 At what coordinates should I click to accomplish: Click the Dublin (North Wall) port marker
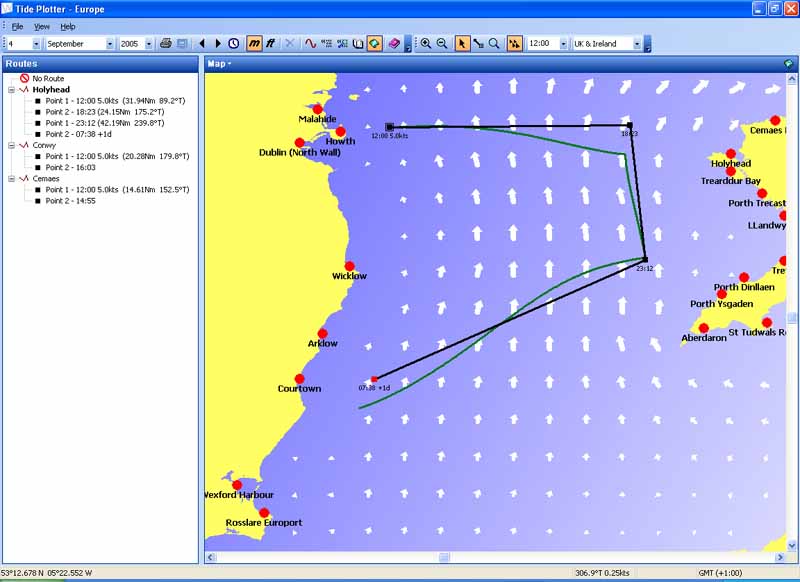coord(299,143)
